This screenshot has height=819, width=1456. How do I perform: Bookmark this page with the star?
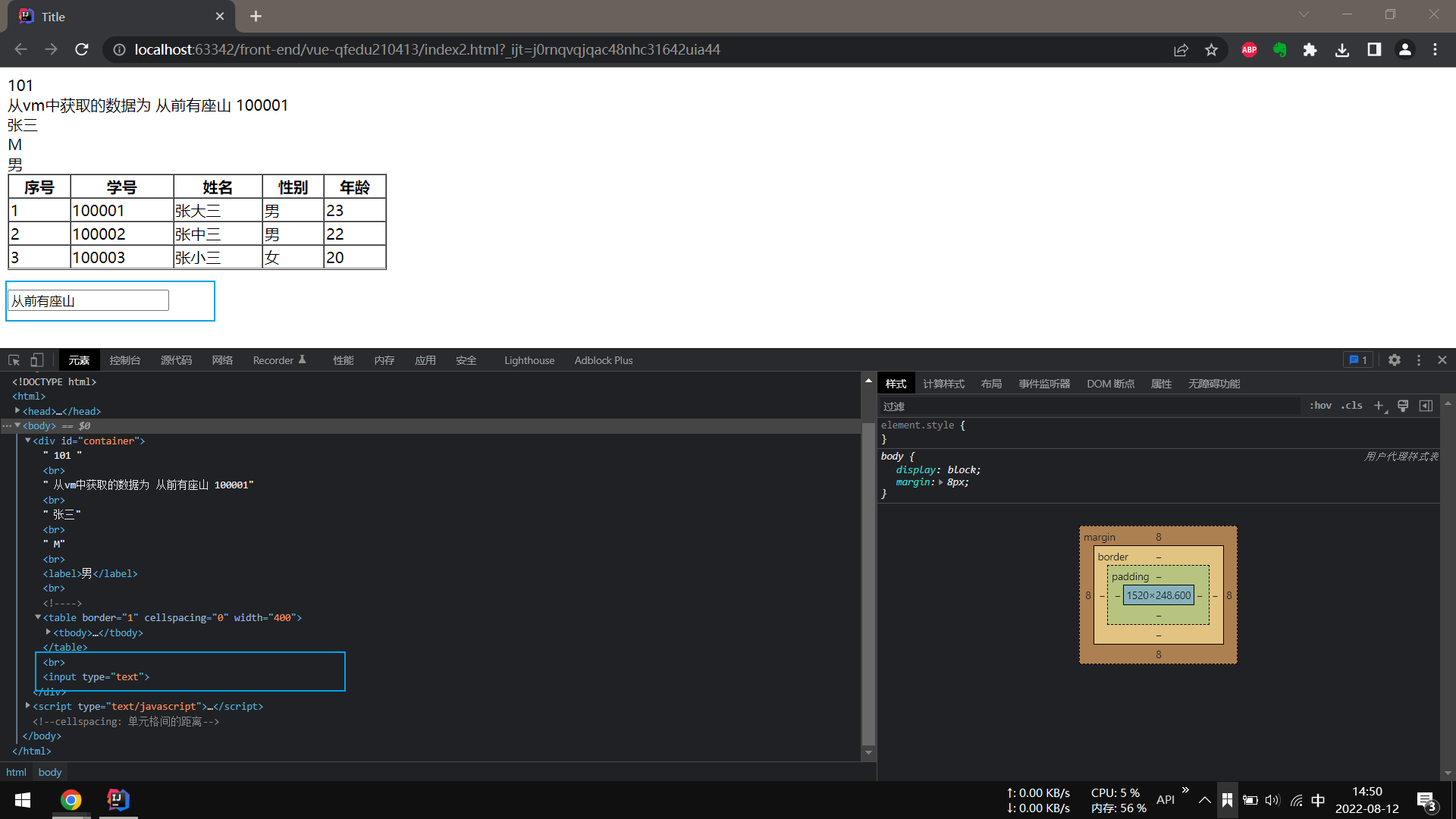coord(1211,49)
